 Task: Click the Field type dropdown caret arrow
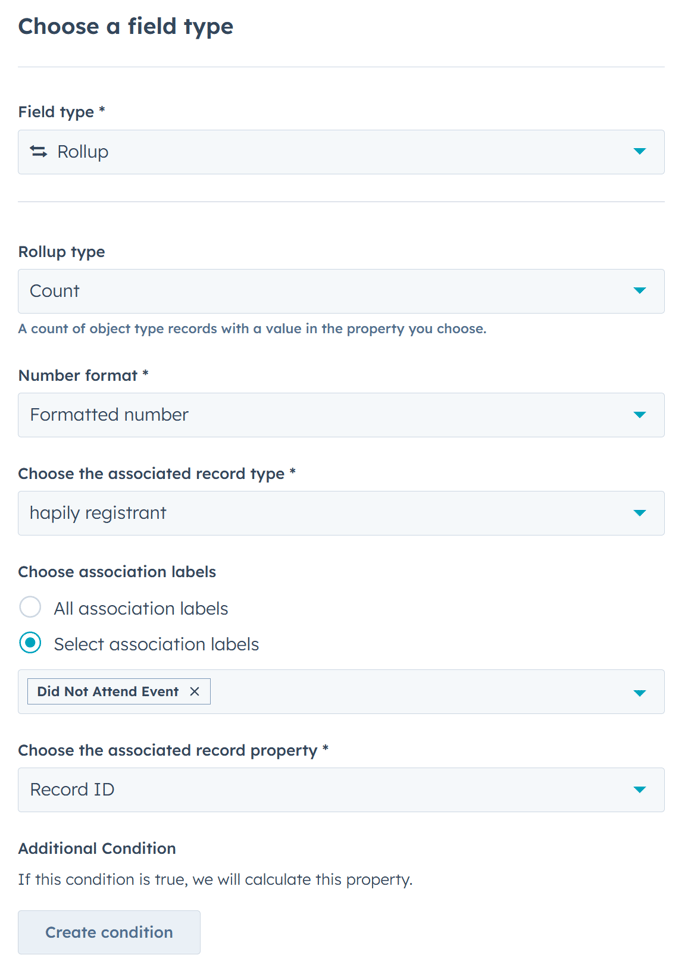point(640,152)
